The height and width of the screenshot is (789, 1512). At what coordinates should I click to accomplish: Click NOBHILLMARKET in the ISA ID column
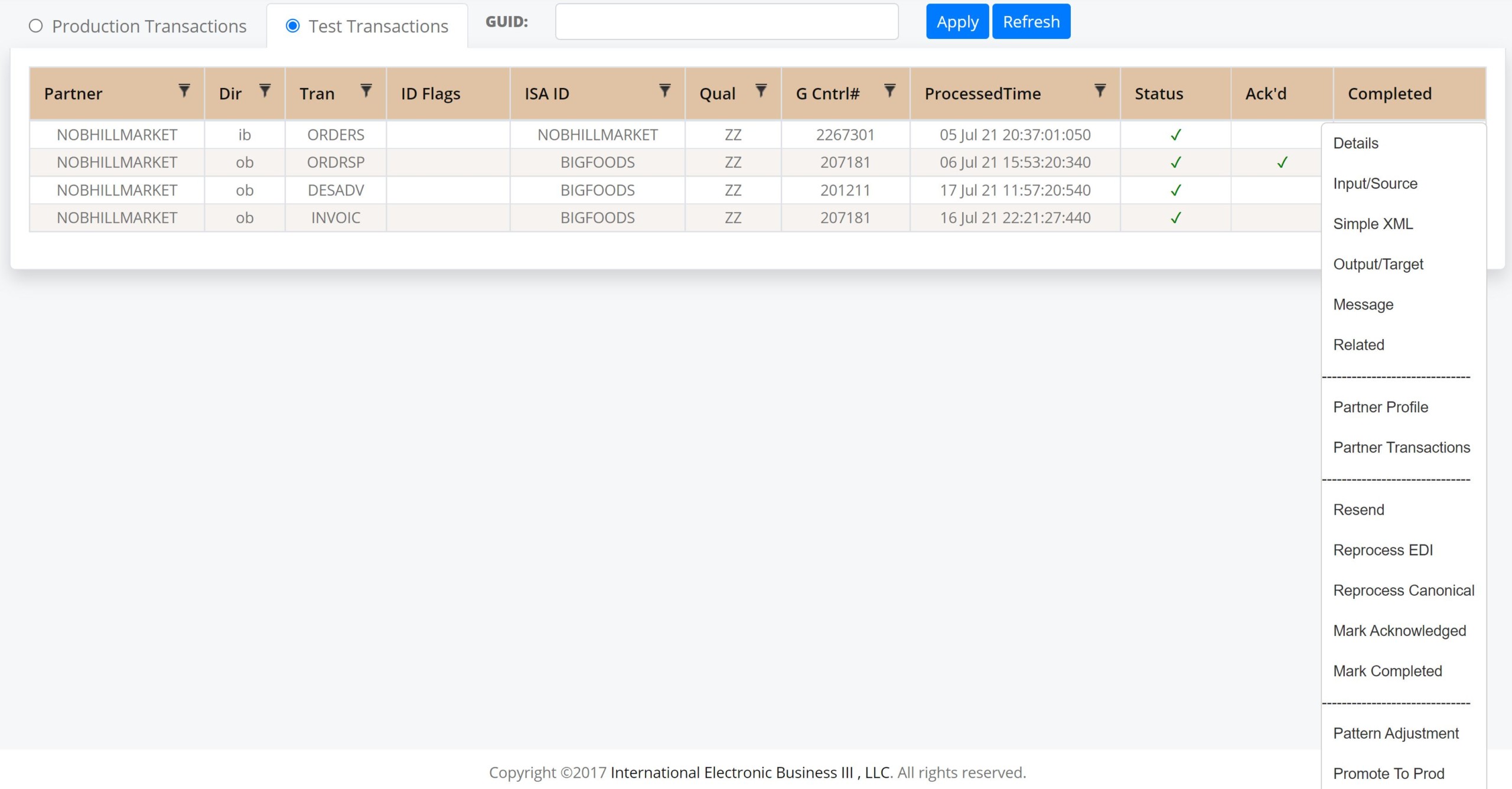point(597,135)
